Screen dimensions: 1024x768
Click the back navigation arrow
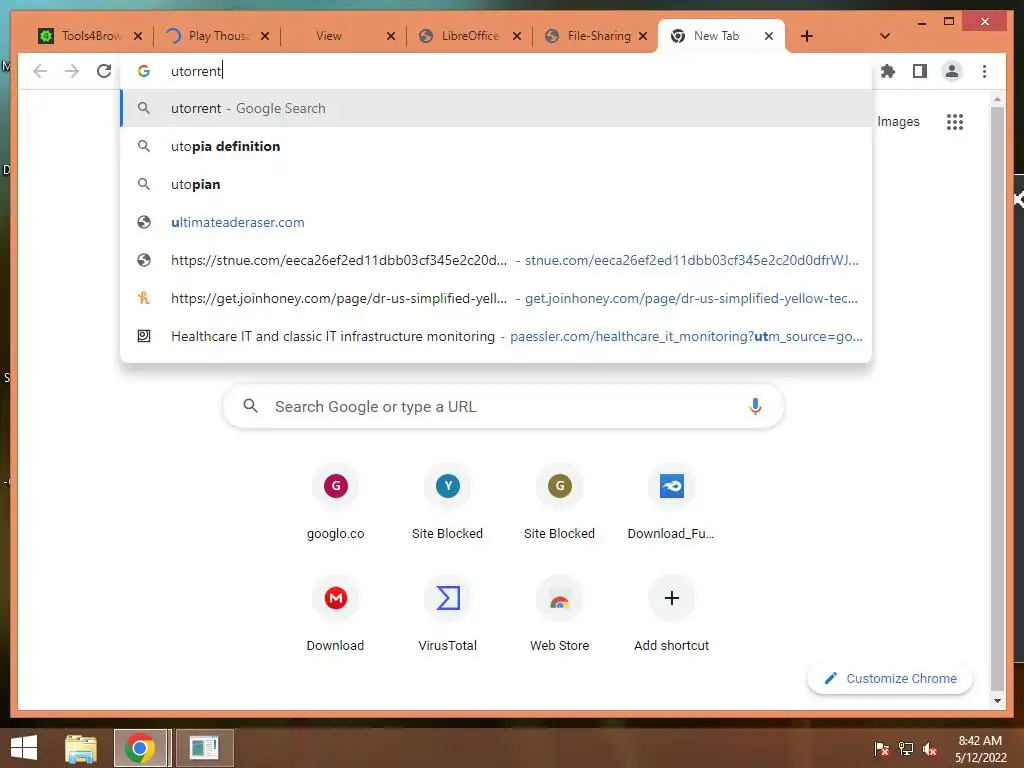tap(40, 71)
